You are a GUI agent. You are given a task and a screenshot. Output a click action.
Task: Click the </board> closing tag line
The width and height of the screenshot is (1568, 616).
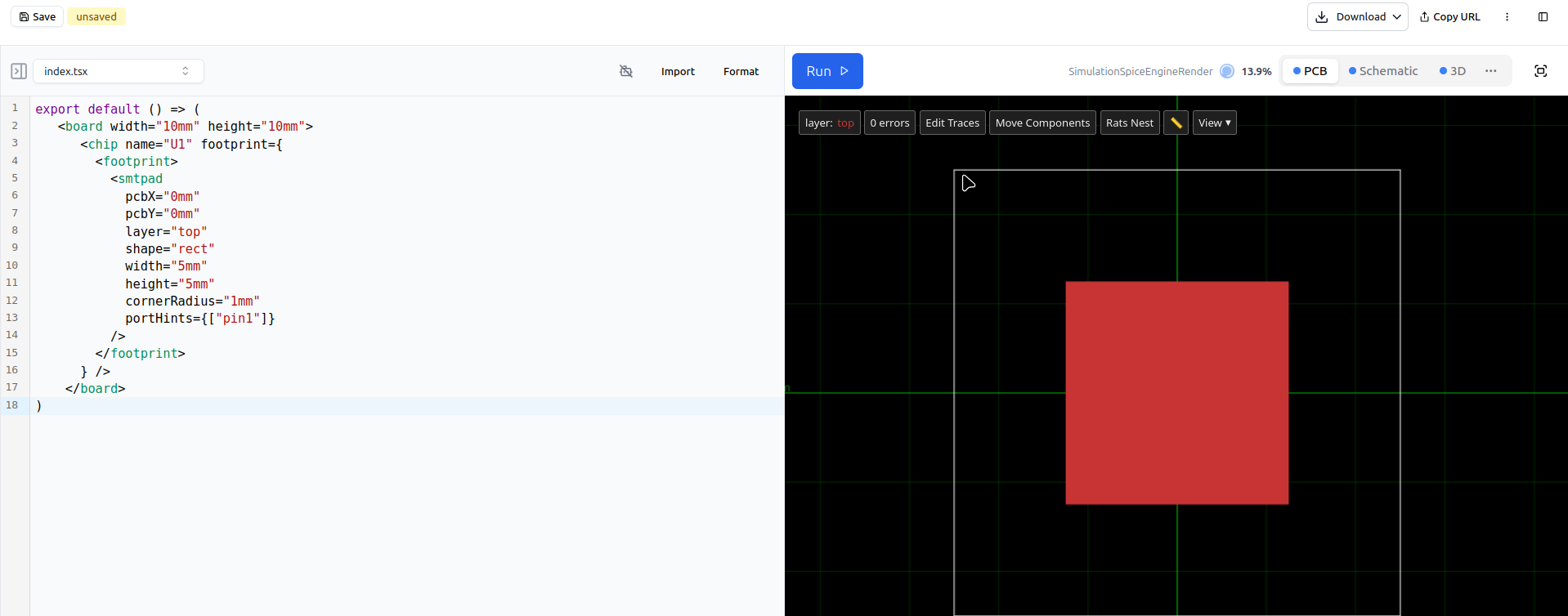pyautogui.click(x=95, y=389)
